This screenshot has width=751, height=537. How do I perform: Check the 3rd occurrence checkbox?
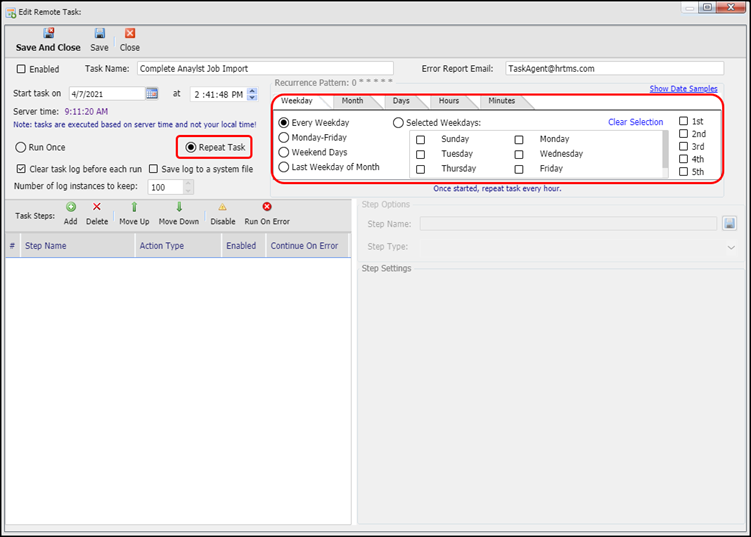coord(683,146)
